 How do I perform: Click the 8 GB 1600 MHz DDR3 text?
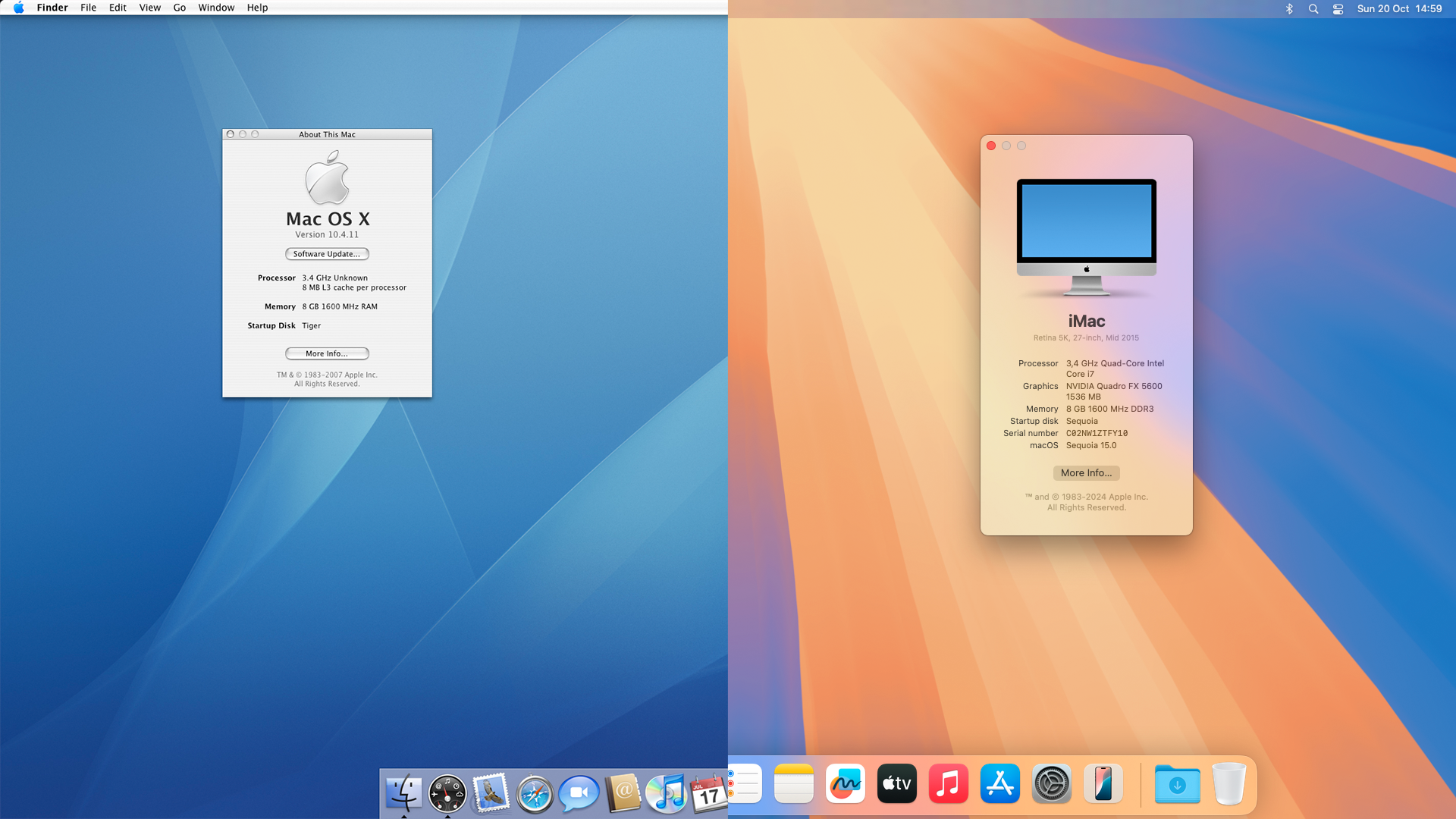click(1109, 409)
